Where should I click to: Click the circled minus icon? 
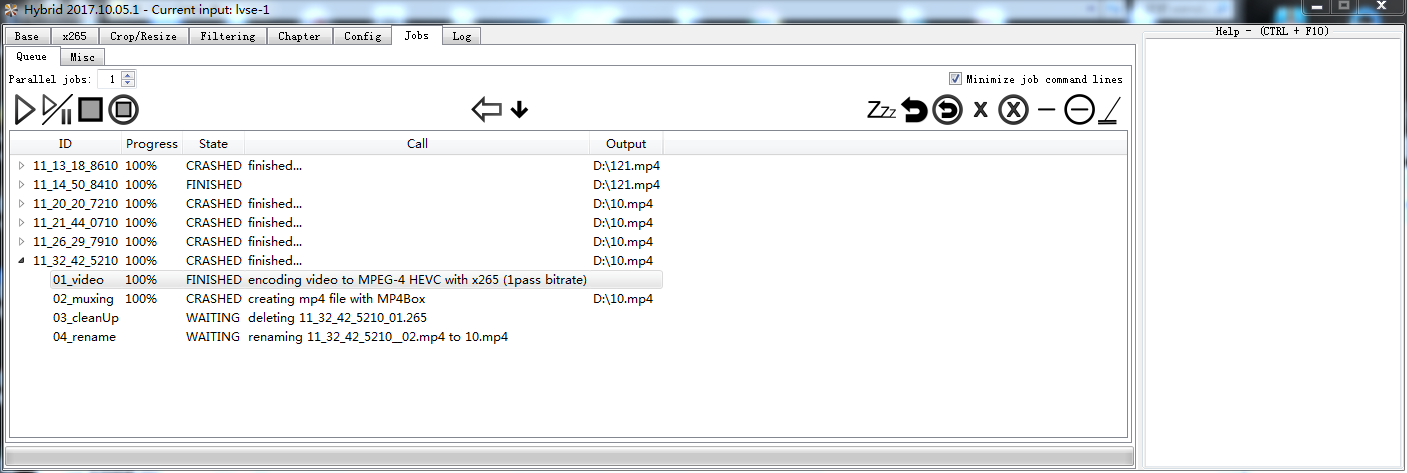(1079, 110)
